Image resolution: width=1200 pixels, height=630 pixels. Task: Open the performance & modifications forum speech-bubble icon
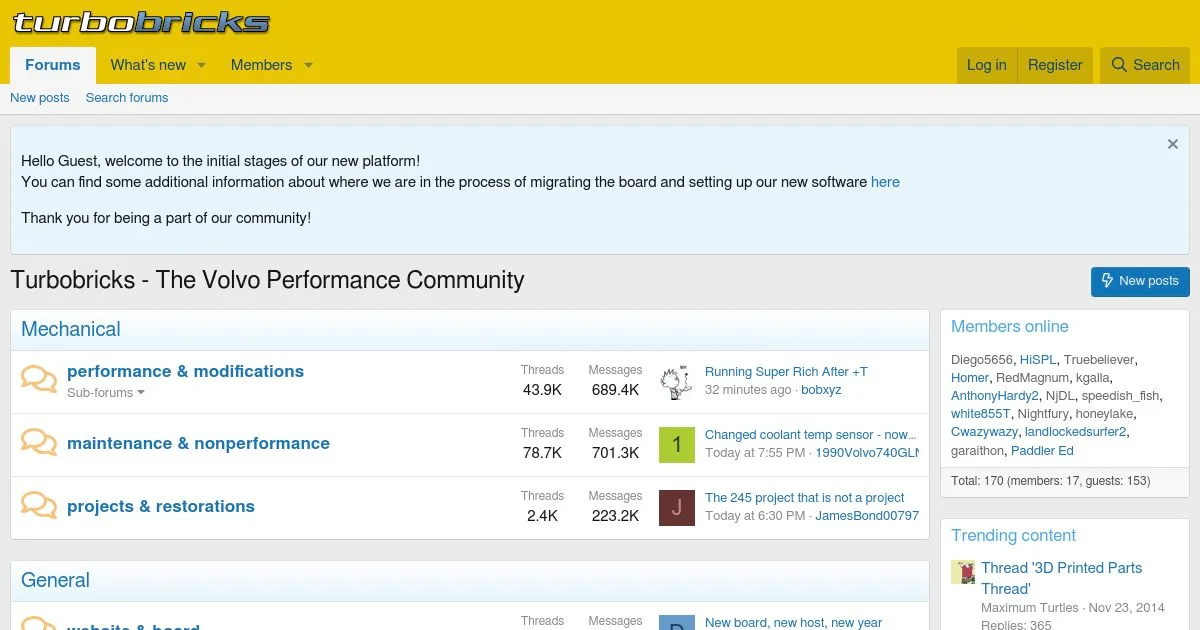(x=39, y=380)
